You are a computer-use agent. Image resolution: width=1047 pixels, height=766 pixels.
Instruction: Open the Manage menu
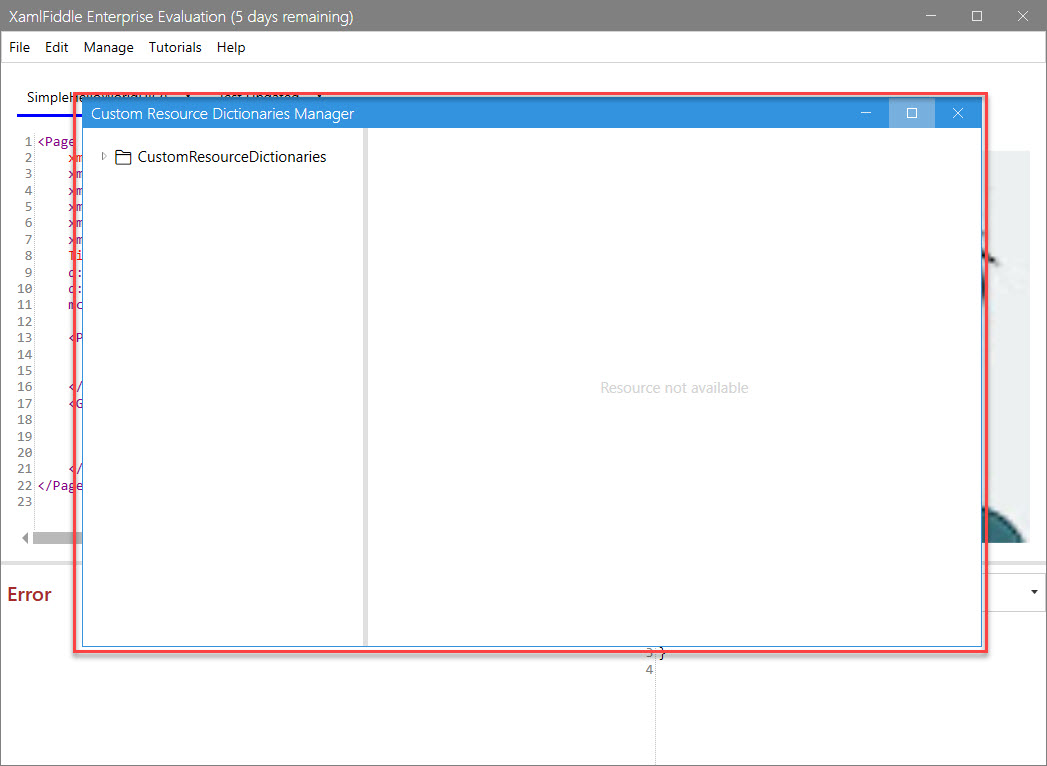click(108, 47)
